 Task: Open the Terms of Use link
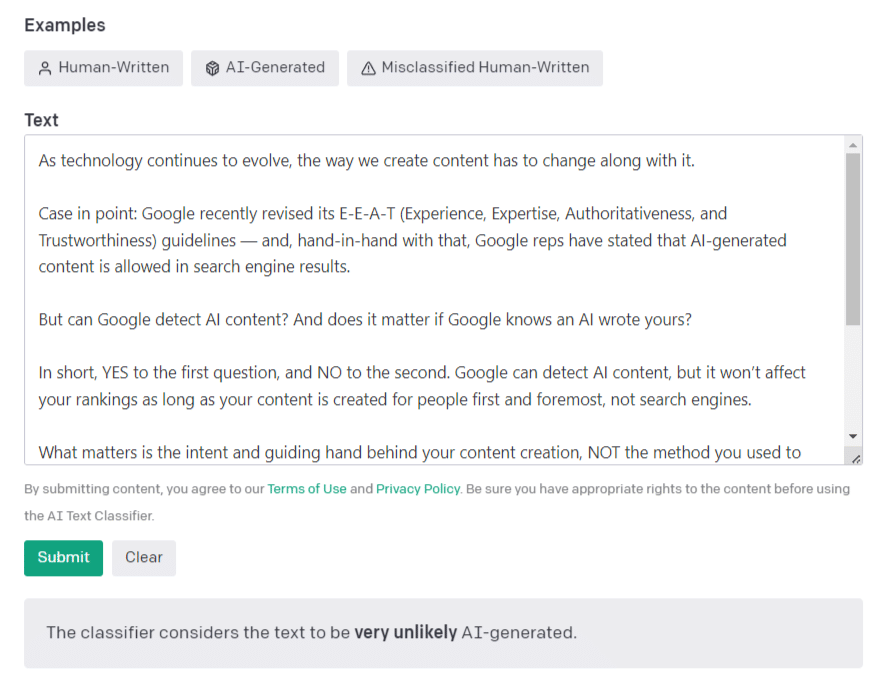pos(306,489)
